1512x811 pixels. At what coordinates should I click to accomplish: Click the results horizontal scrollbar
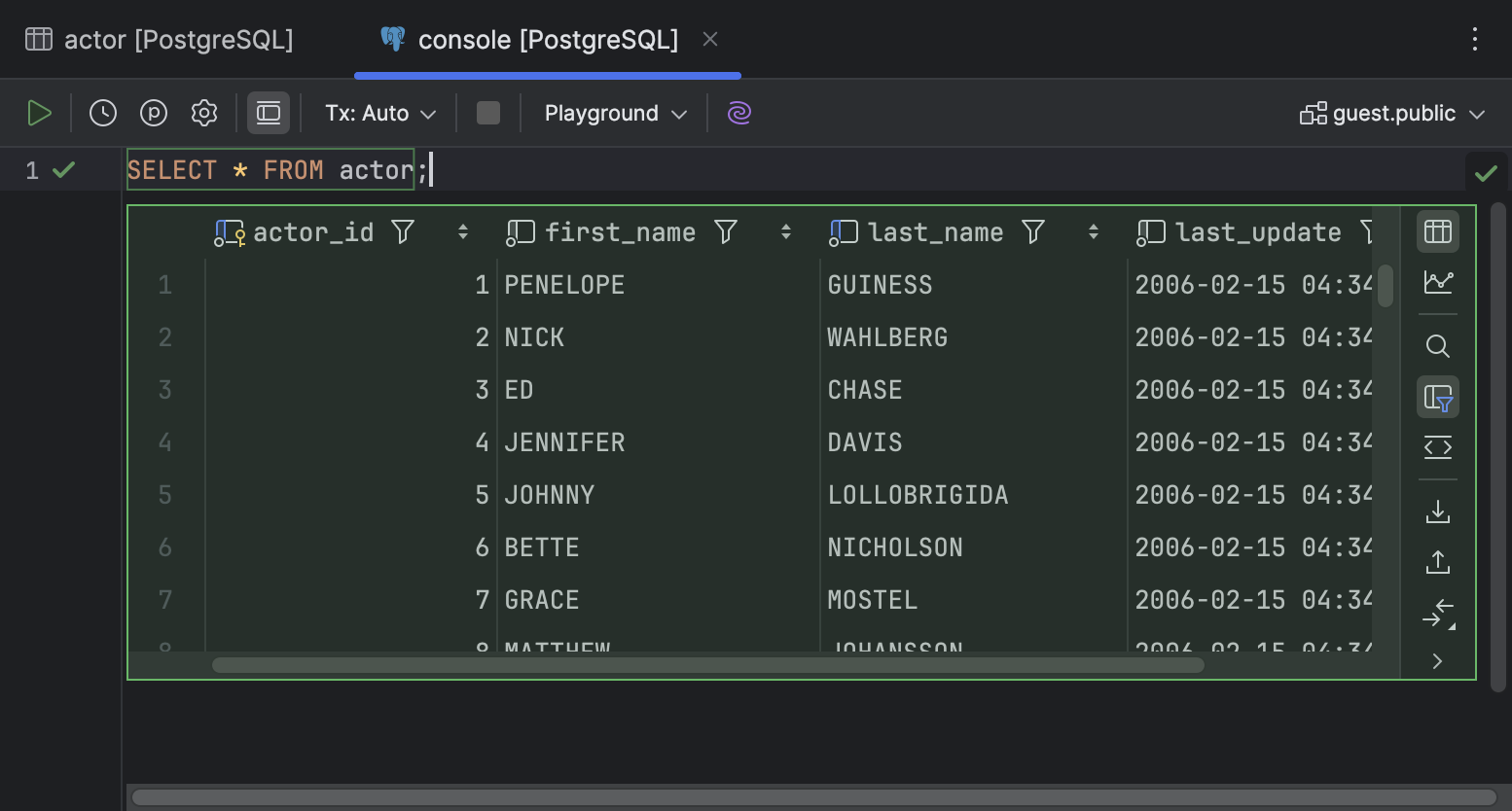coord(707,665)
